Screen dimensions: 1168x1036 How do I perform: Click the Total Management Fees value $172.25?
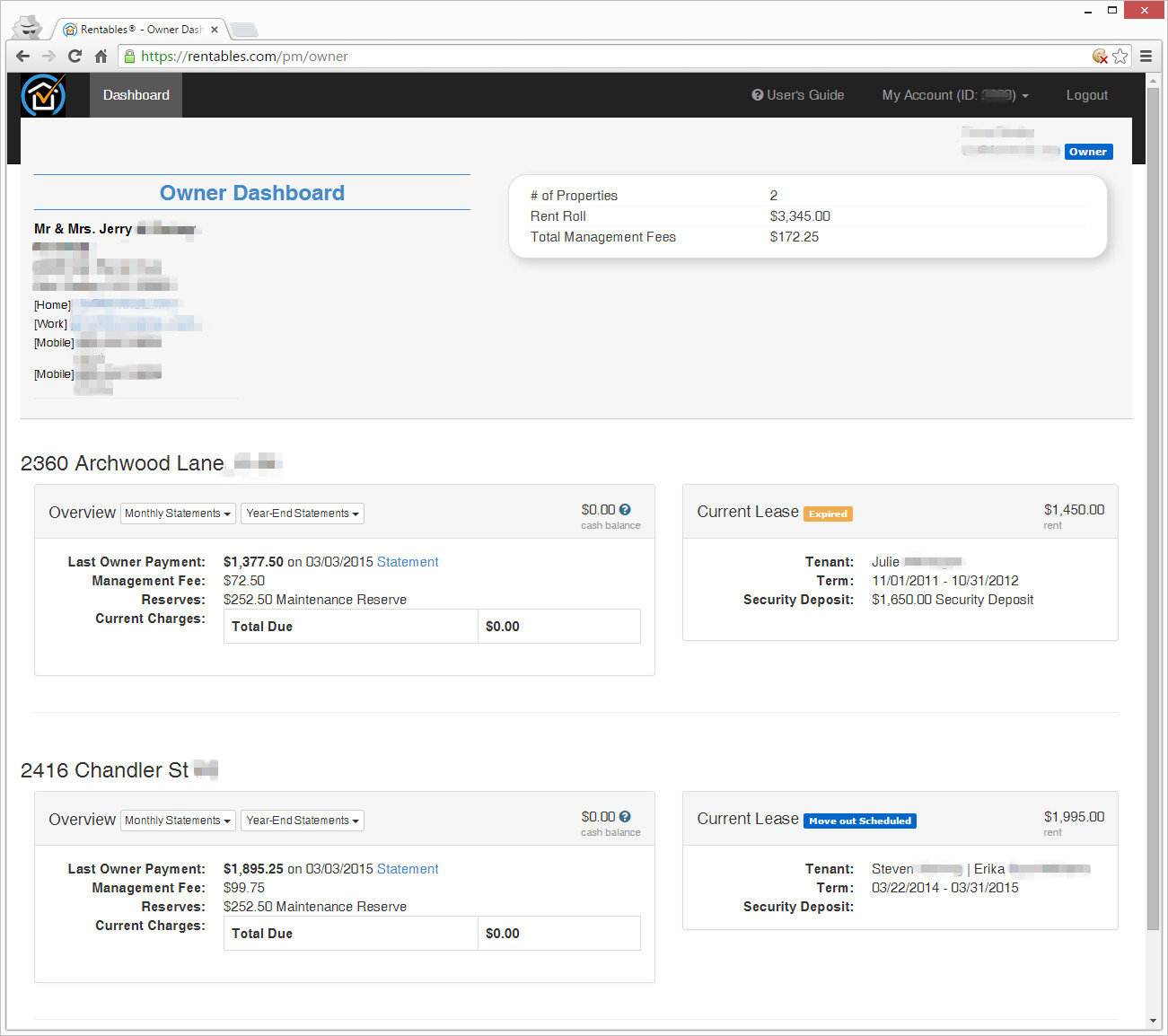[x=795, y=237]
